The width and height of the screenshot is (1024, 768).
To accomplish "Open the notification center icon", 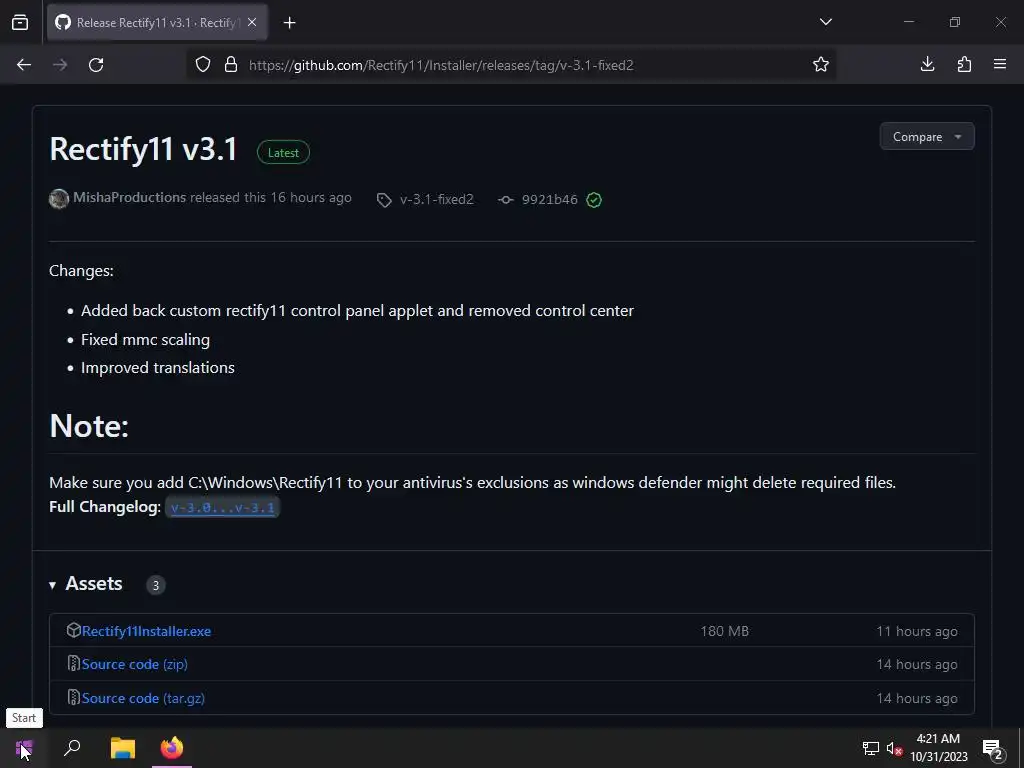I will click(993, 749).
